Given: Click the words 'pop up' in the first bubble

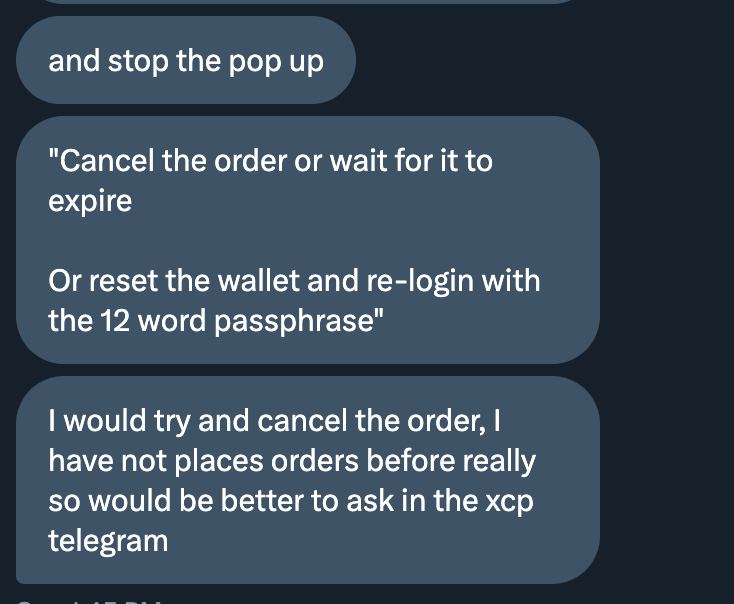Looking at the screenshot, I should [x=276, y=62].
